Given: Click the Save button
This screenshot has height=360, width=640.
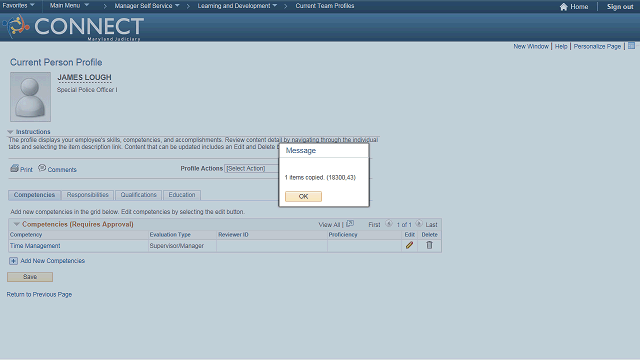Looking at the screenshot, I should 30,277.
